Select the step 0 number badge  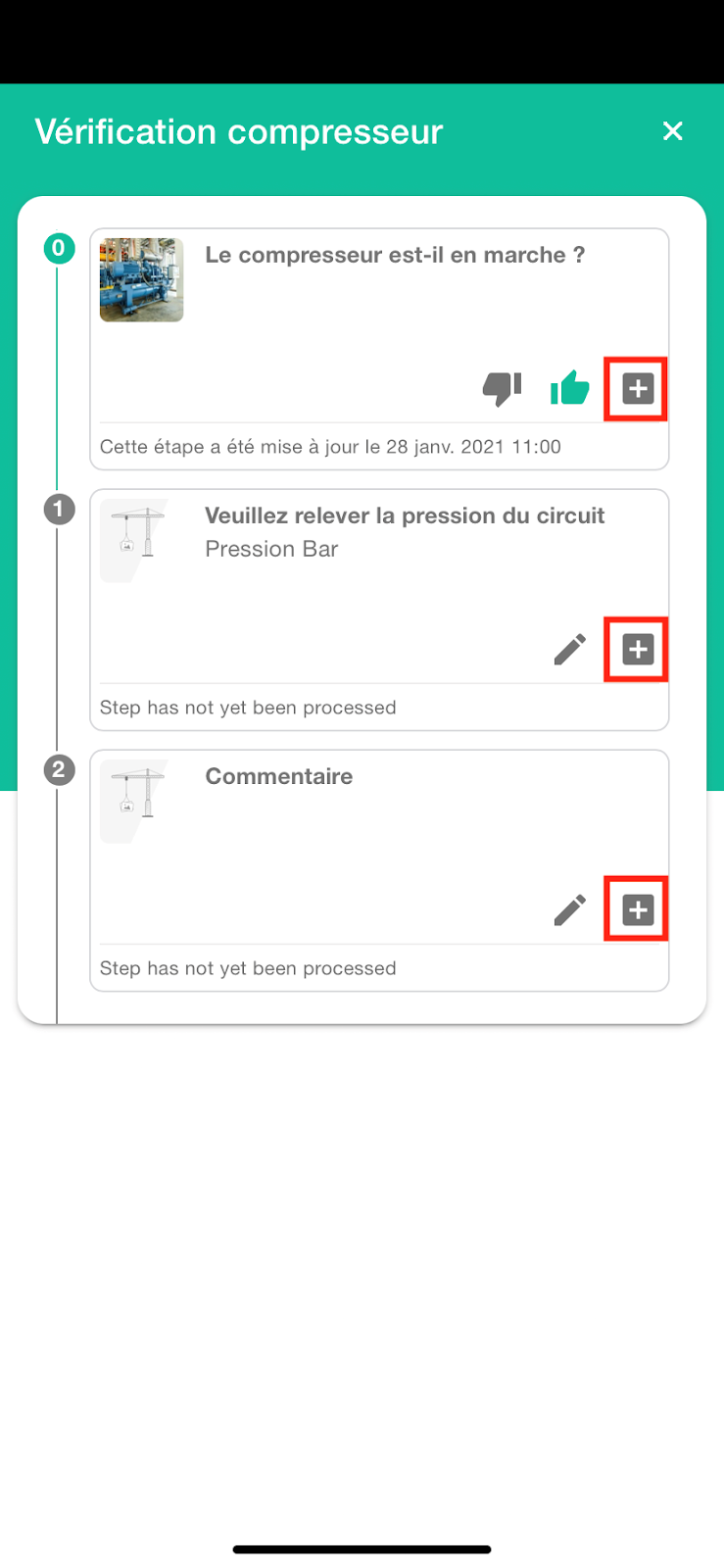click(x=60, y=249)
